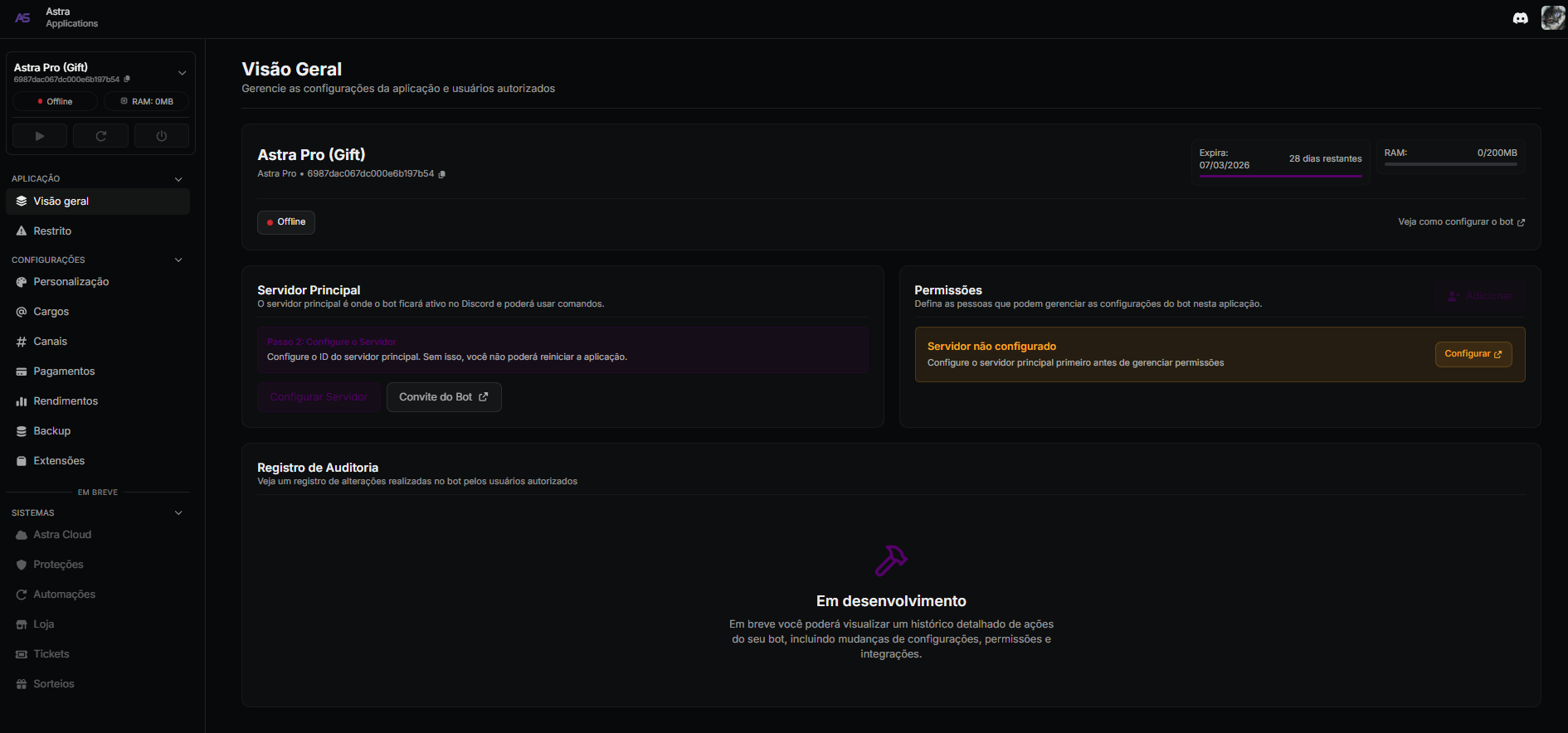
Task: Click the Configurar button in permissions warning
Action: 1473,354
